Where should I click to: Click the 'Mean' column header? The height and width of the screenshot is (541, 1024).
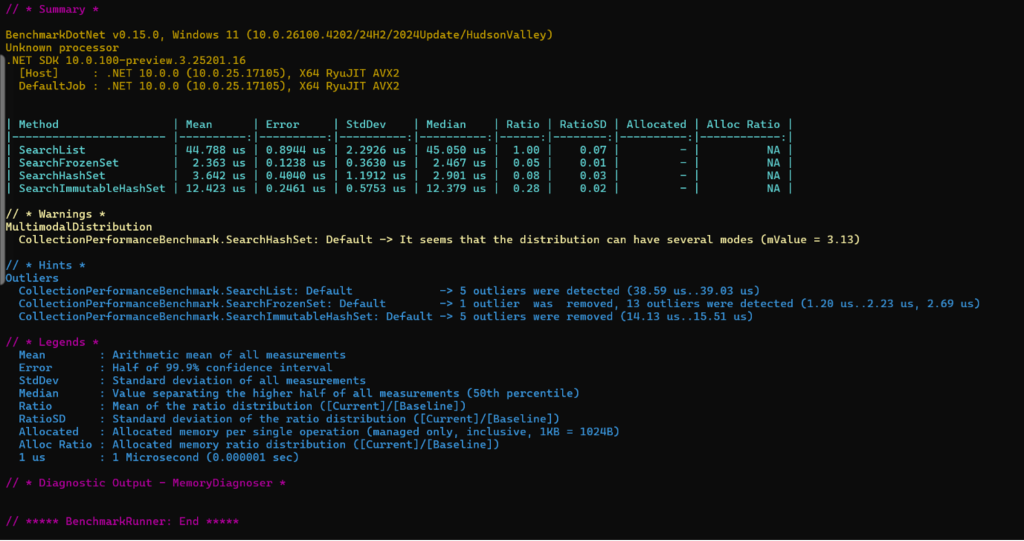[199, 124]
